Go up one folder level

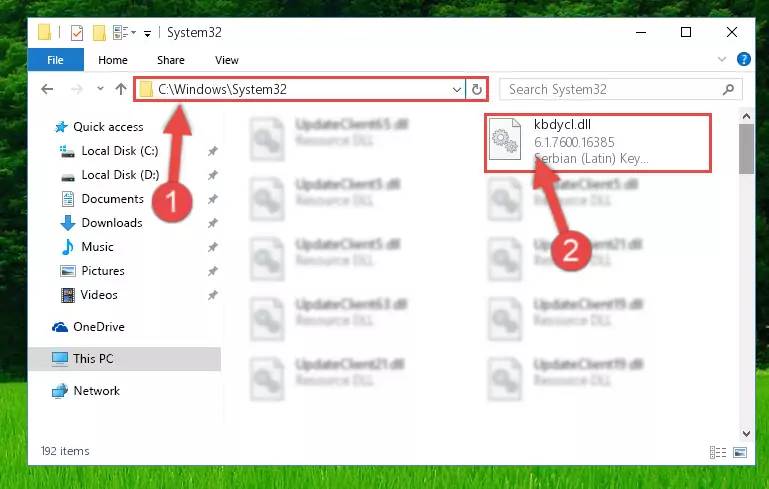pyautogui.click(x=121, y=89)
